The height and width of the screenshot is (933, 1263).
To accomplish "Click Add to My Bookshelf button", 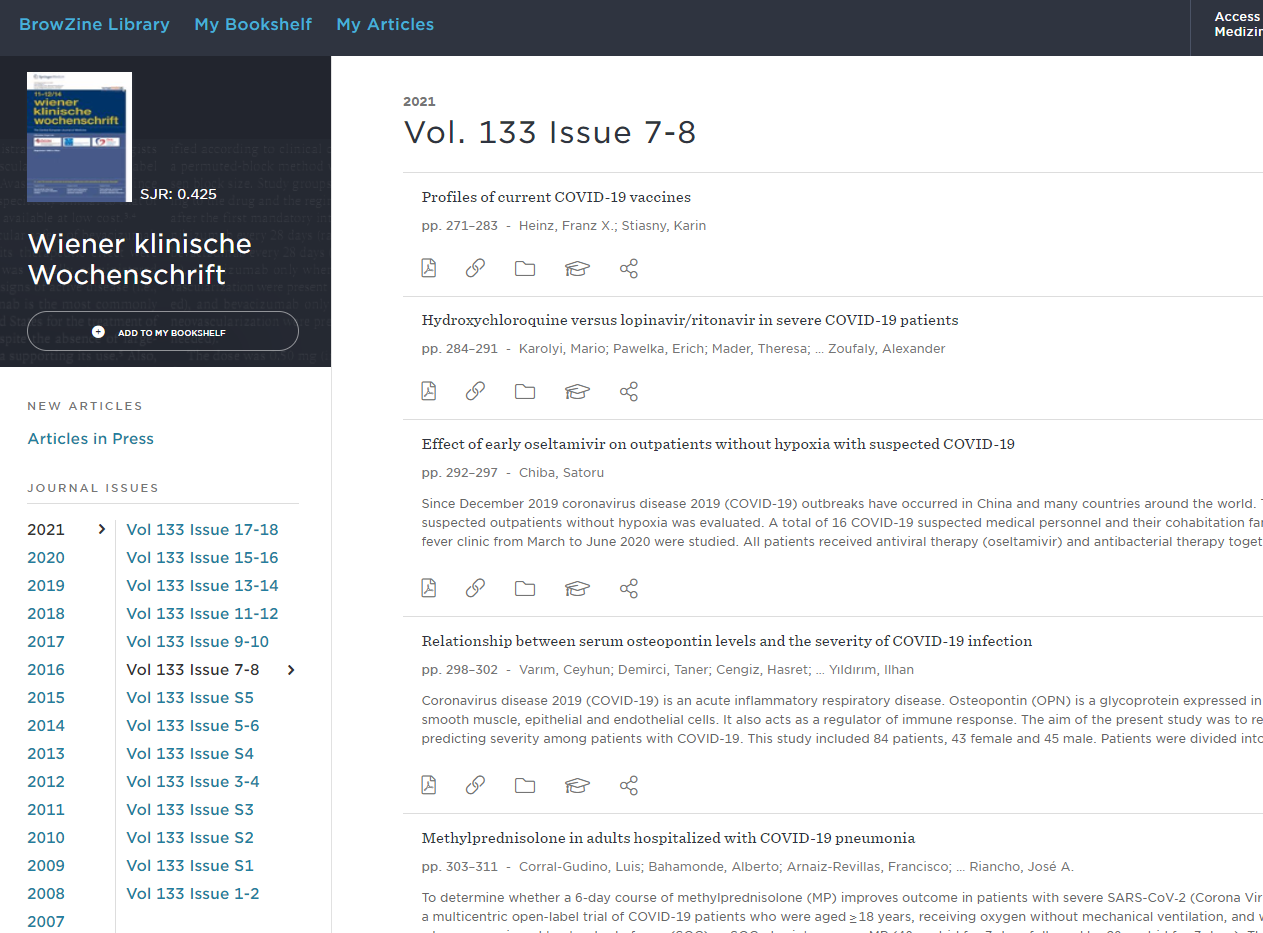I will 163,332.
